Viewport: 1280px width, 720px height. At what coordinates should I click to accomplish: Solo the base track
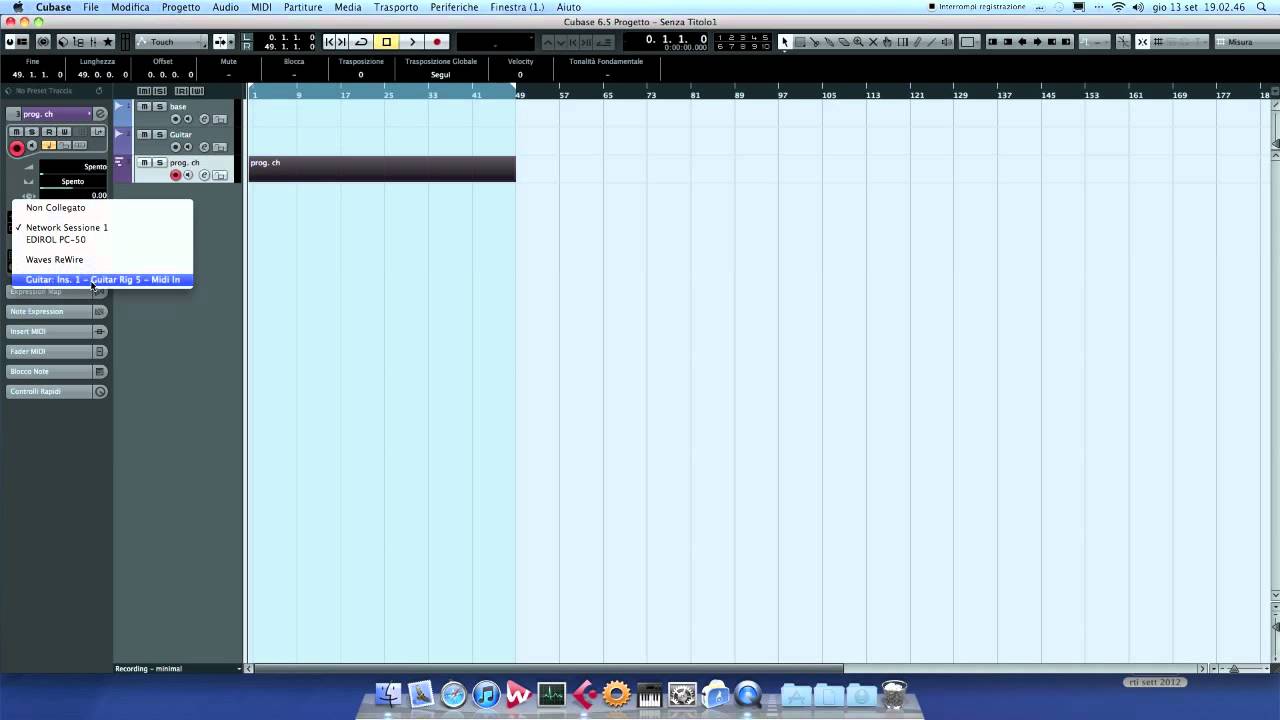pos(159,107)
